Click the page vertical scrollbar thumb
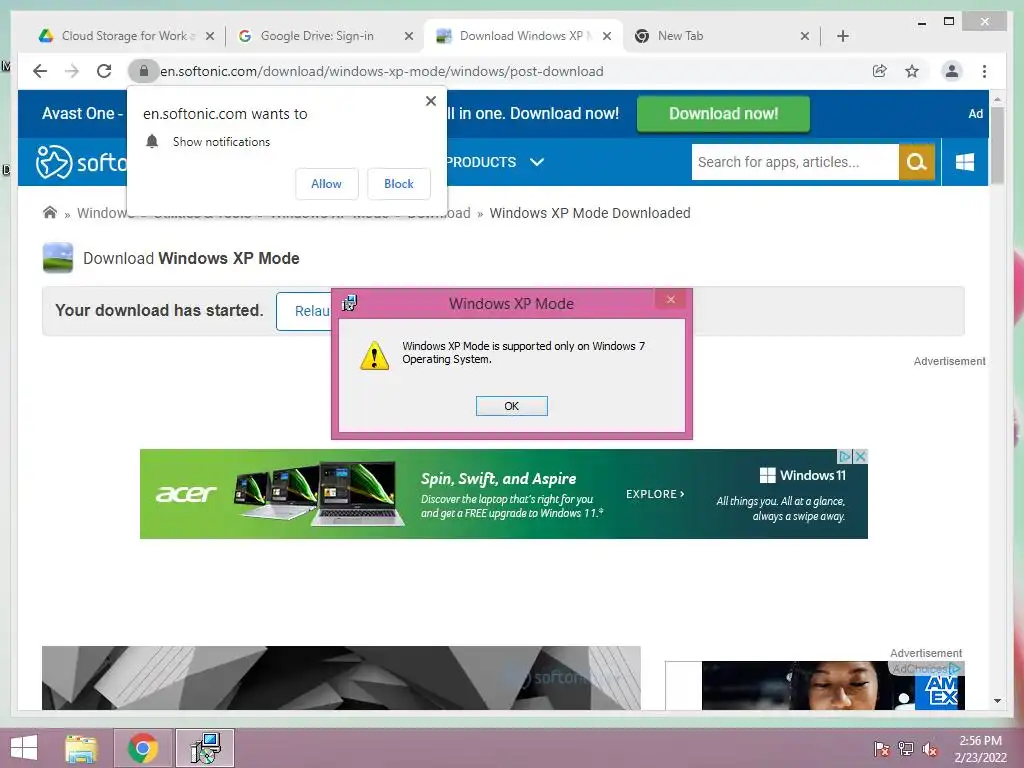Viewport: 1024px width, 768px height. (997, 145)
